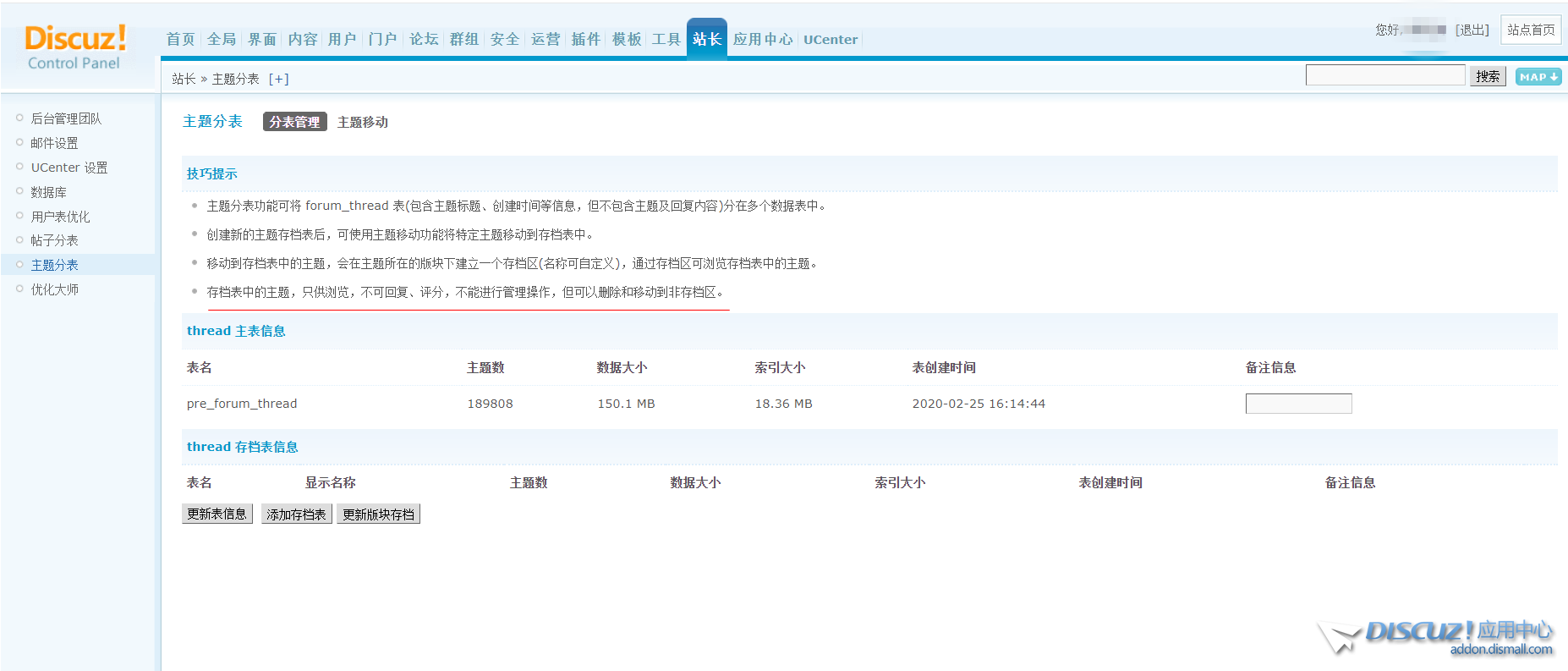Open the 应用中心 top menu
Screen dimensions: 1568x671
coord(762,39)
